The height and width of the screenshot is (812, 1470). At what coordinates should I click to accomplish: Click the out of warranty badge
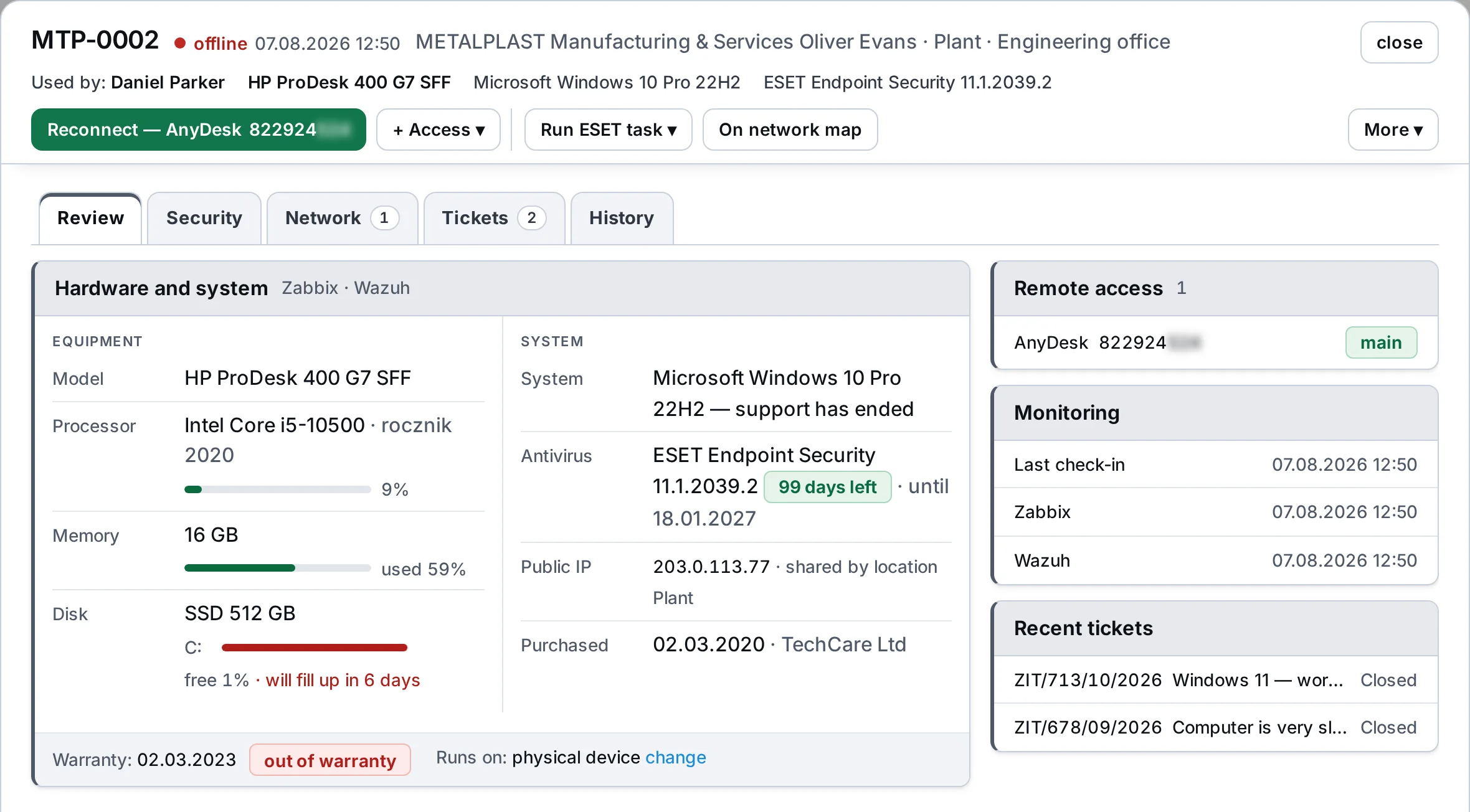330,760
